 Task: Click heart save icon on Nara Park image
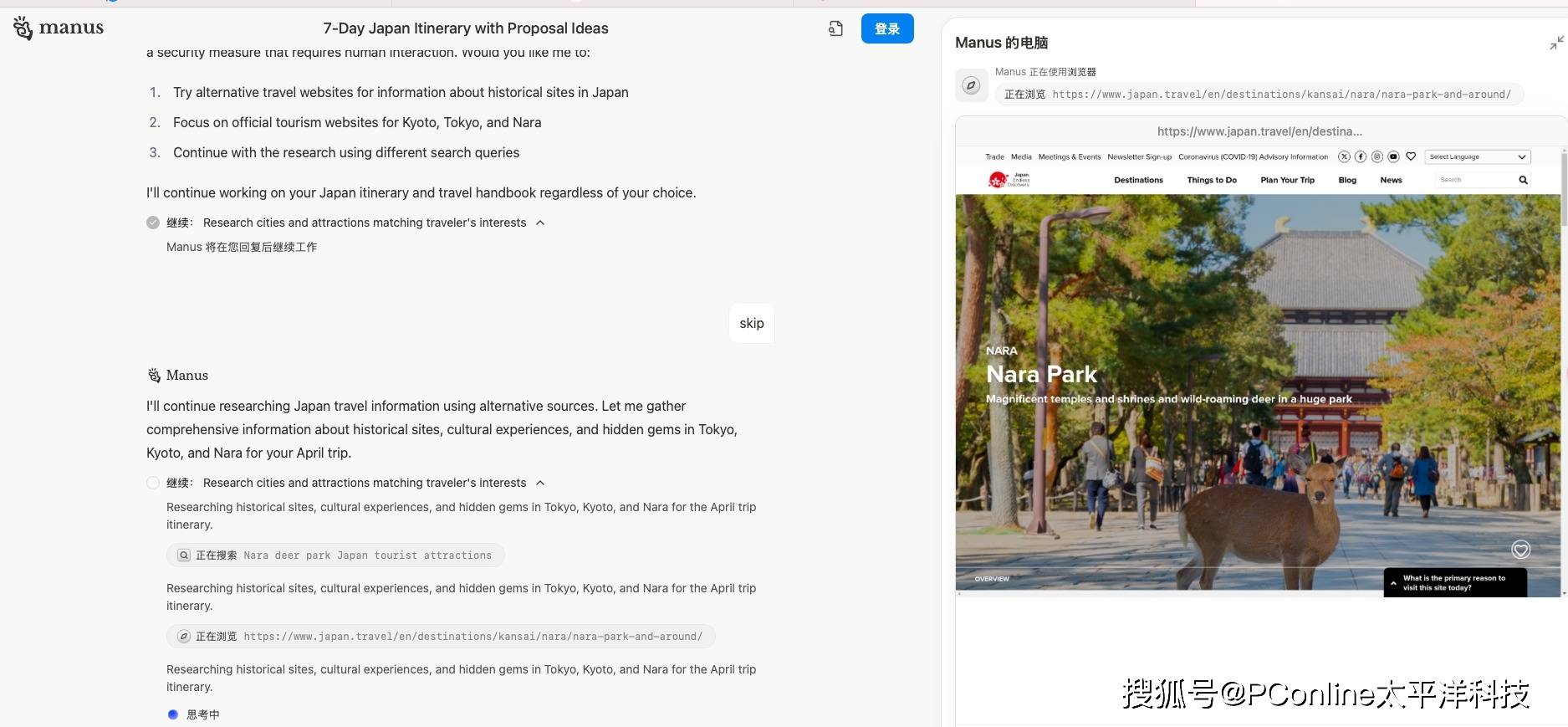[1521, 550]
